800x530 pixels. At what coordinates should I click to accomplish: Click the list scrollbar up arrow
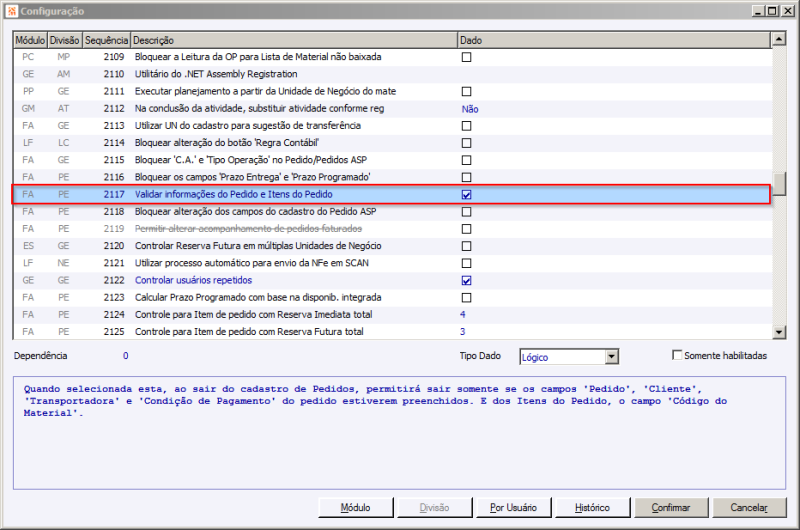(x=779, y=39)
